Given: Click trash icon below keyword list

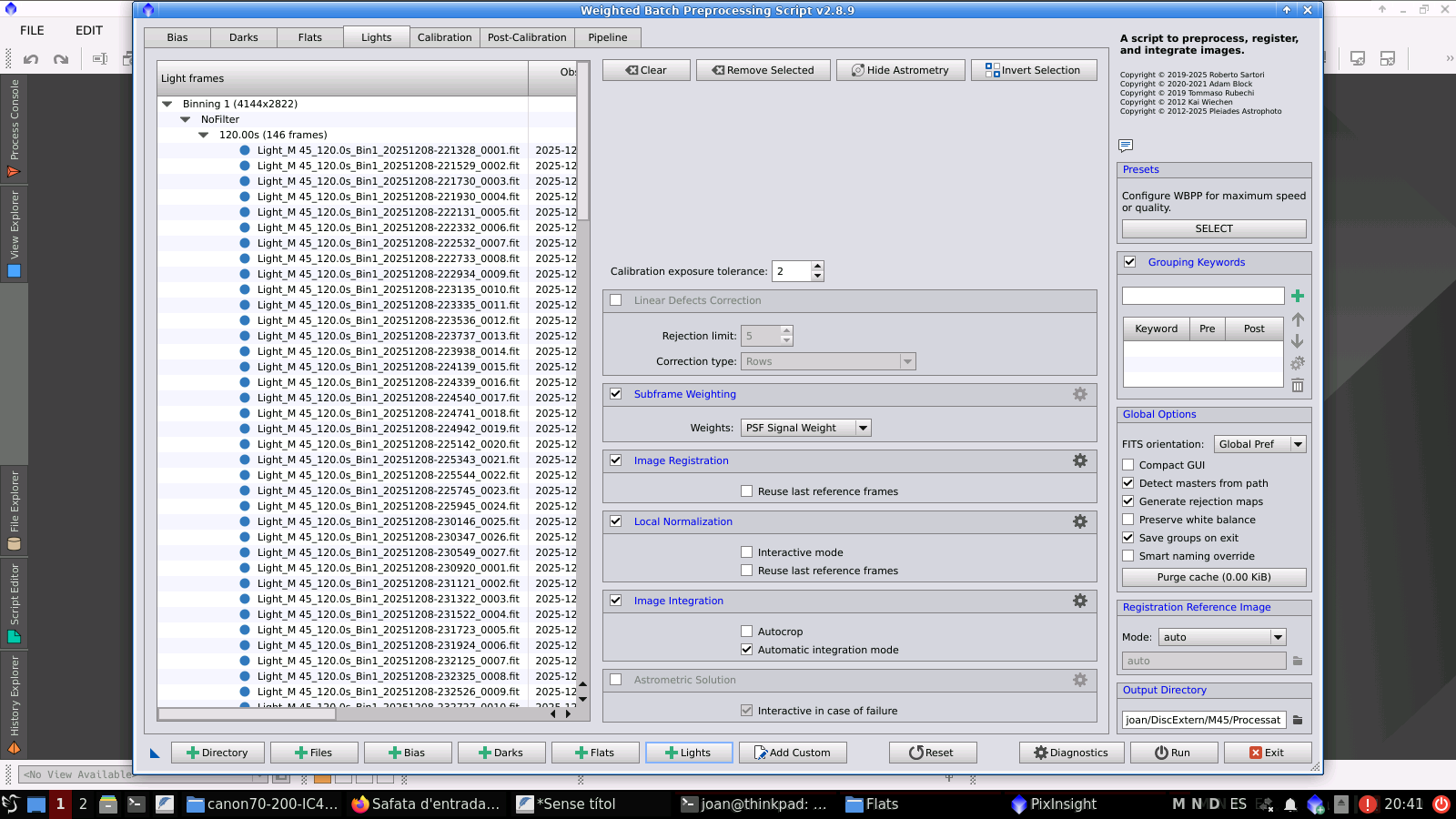Looking at the screenshot, I should pos(1298,385).
